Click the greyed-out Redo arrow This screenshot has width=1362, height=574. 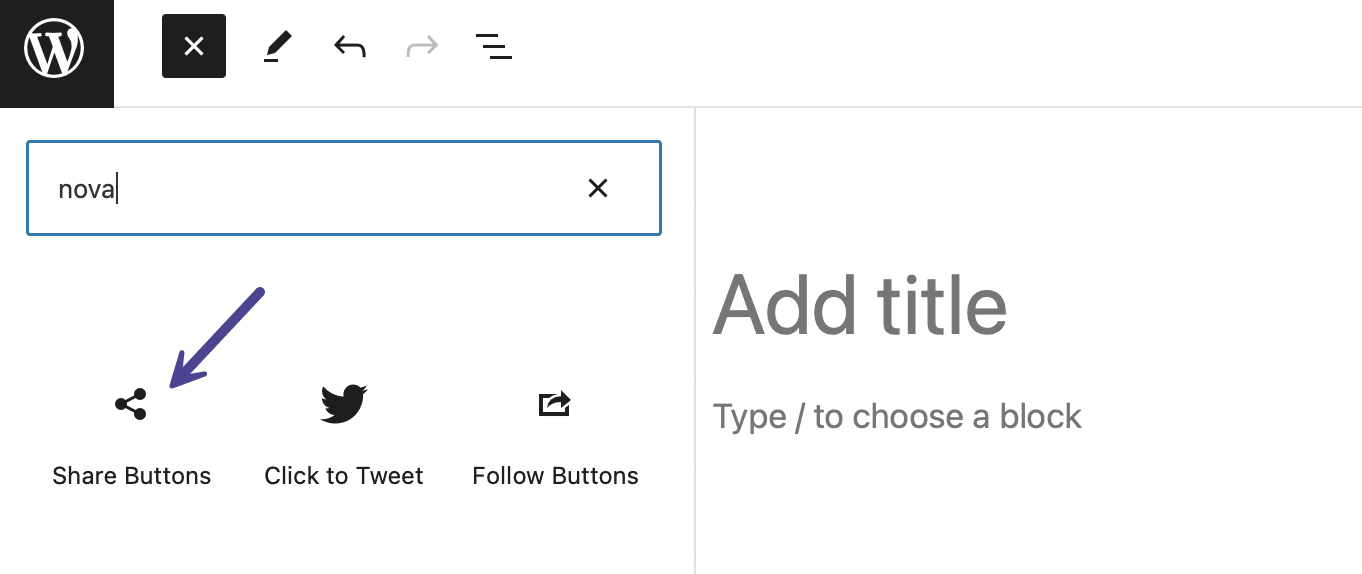[422, 46]
